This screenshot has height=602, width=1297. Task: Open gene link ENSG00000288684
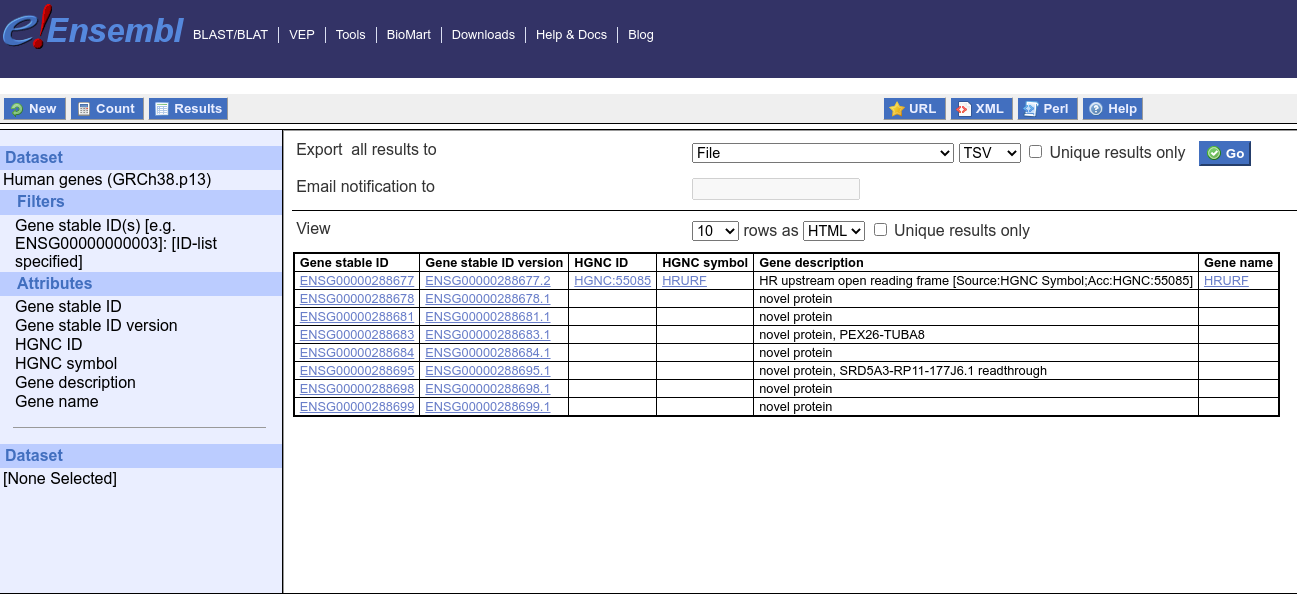click(357, 353)
